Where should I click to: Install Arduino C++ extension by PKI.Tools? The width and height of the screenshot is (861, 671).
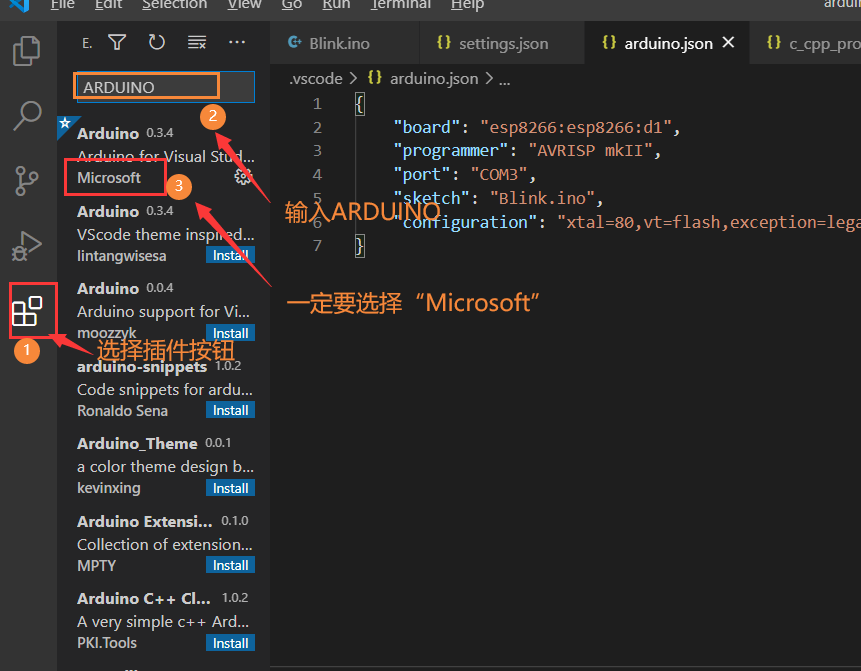(230, 643)
